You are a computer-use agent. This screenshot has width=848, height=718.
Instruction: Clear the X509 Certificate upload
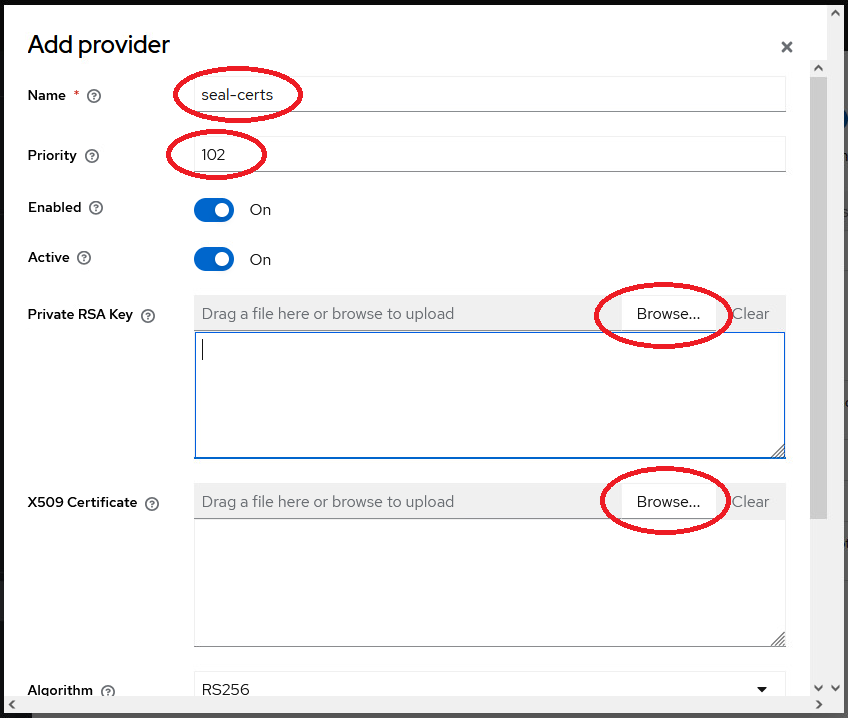751,501
